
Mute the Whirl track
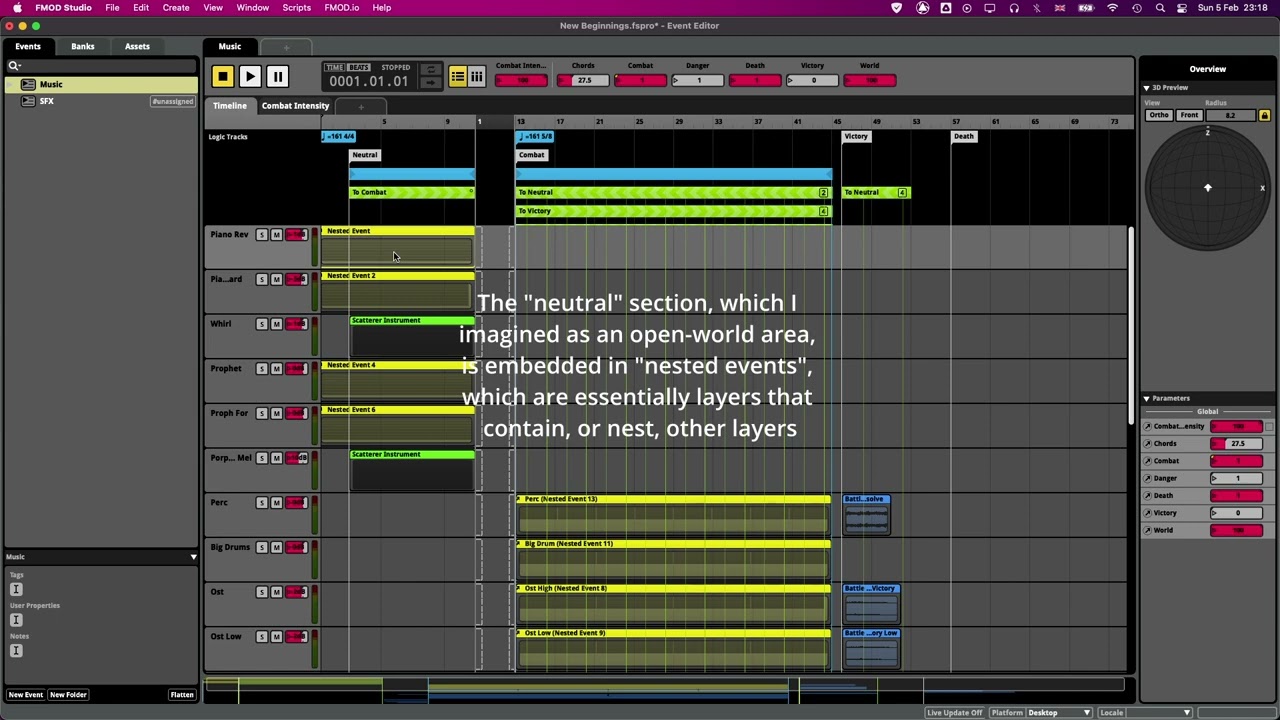click(x=276, y=324)
